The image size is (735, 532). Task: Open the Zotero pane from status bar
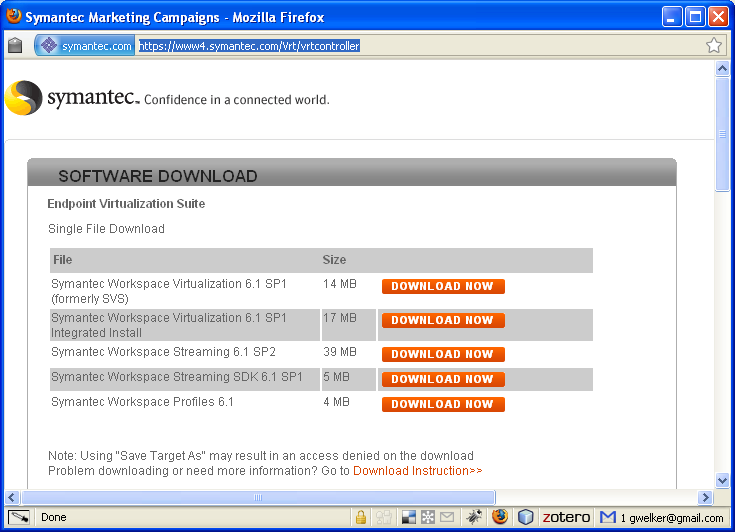tap(566, 517)
